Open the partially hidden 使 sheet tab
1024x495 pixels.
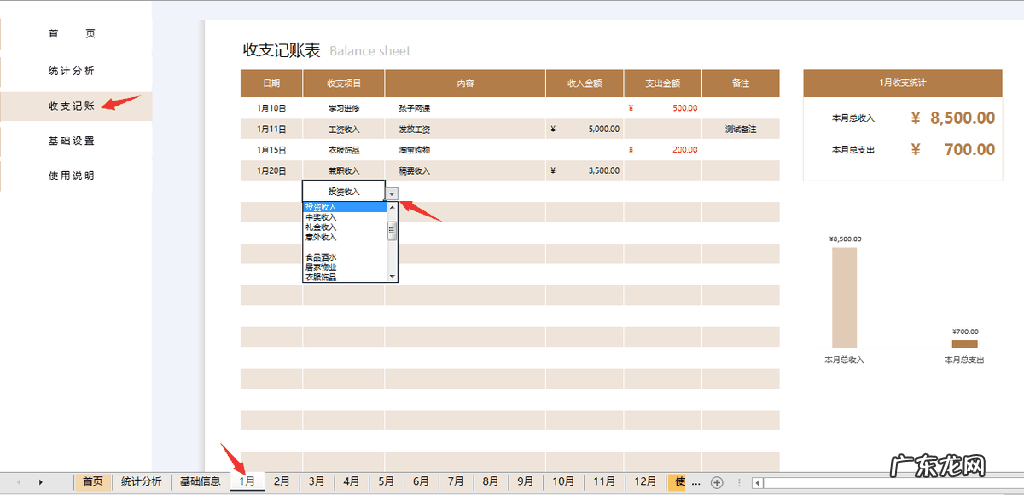pos(677,482)
